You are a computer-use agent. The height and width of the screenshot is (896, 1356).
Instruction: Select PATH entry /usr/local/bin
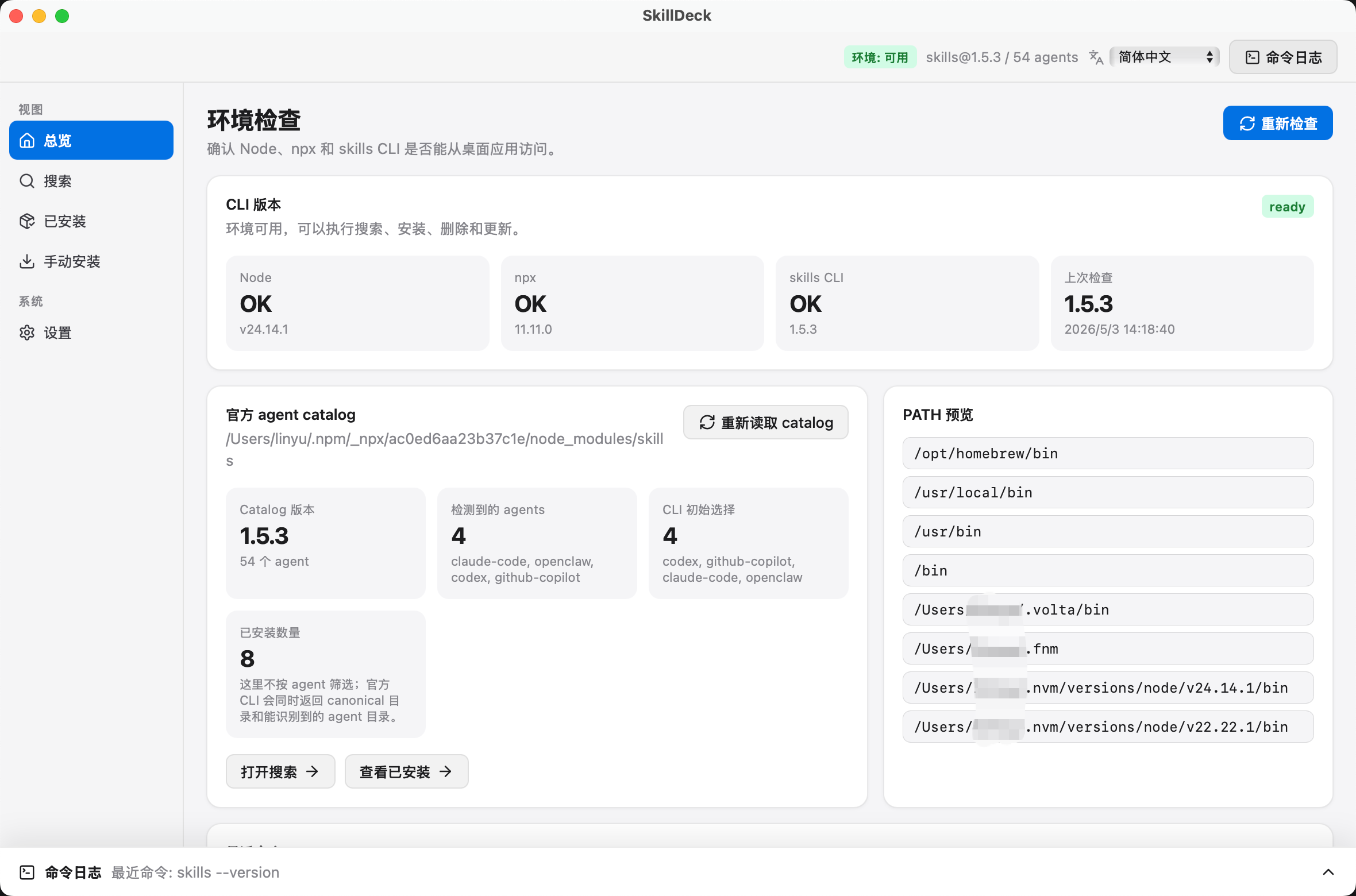1108,492
